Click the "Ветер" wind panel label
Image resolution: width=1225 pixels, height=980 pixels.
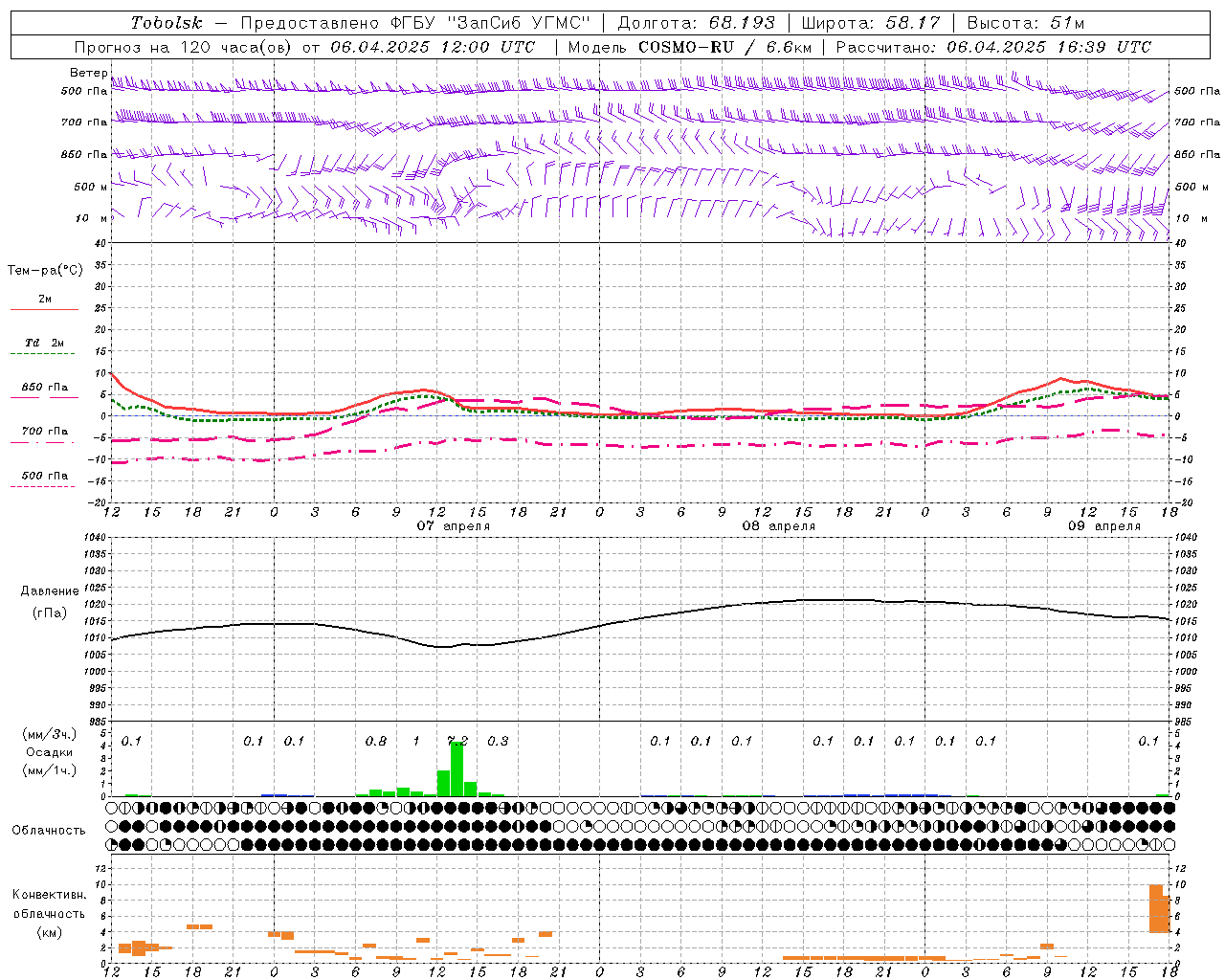(x=88, y=73)
